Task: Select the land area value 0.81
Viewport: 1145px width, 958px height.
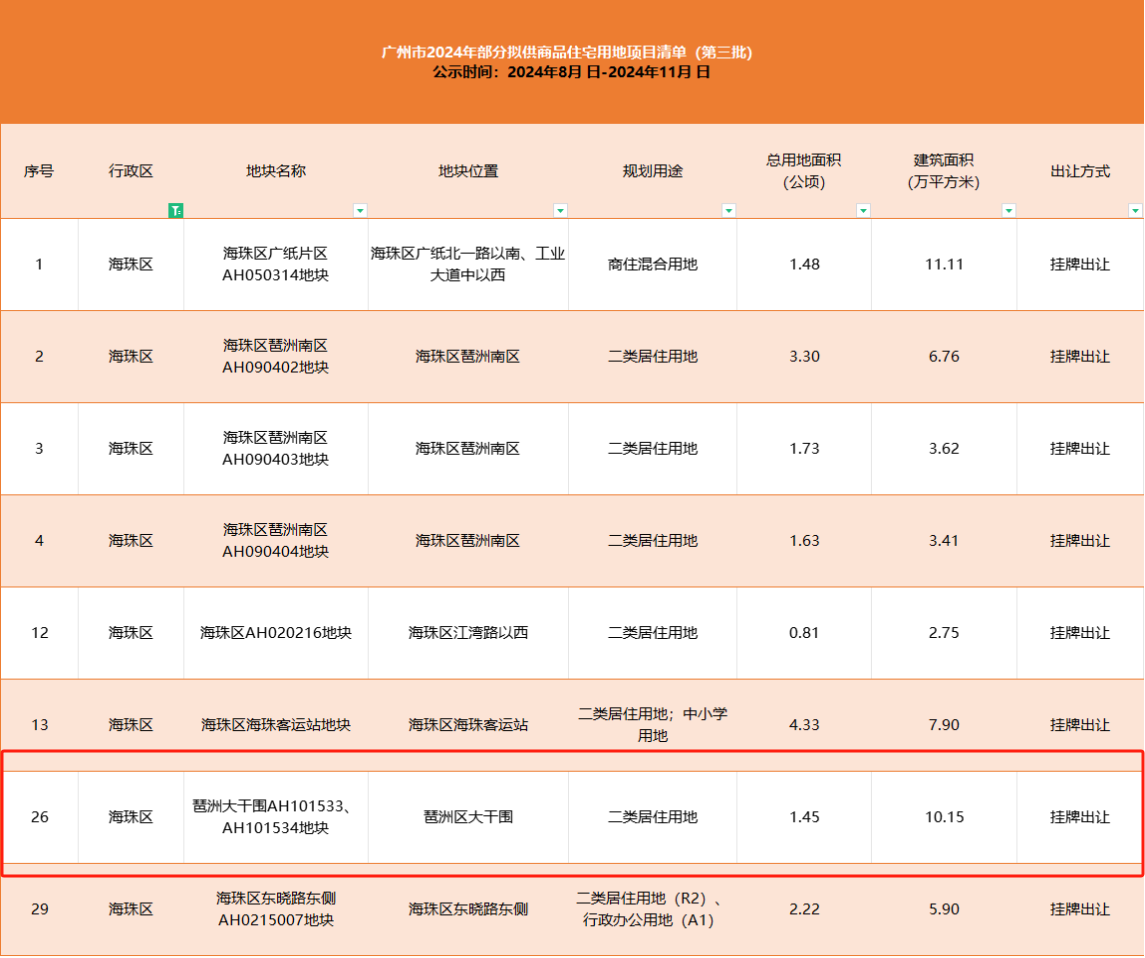Action: 804,632
